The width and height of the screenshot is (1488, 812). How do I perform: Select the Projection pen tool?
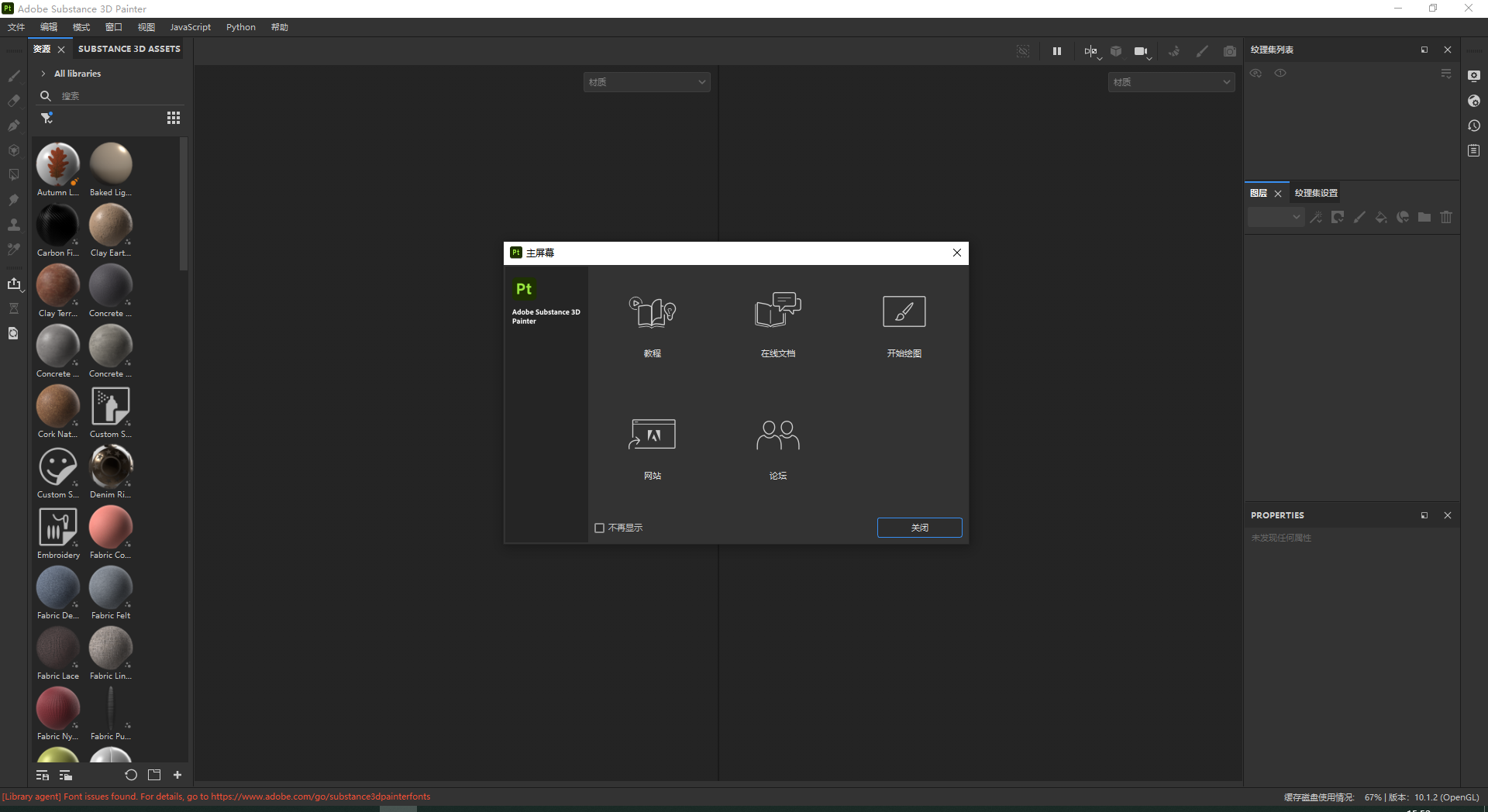[14, 126]
